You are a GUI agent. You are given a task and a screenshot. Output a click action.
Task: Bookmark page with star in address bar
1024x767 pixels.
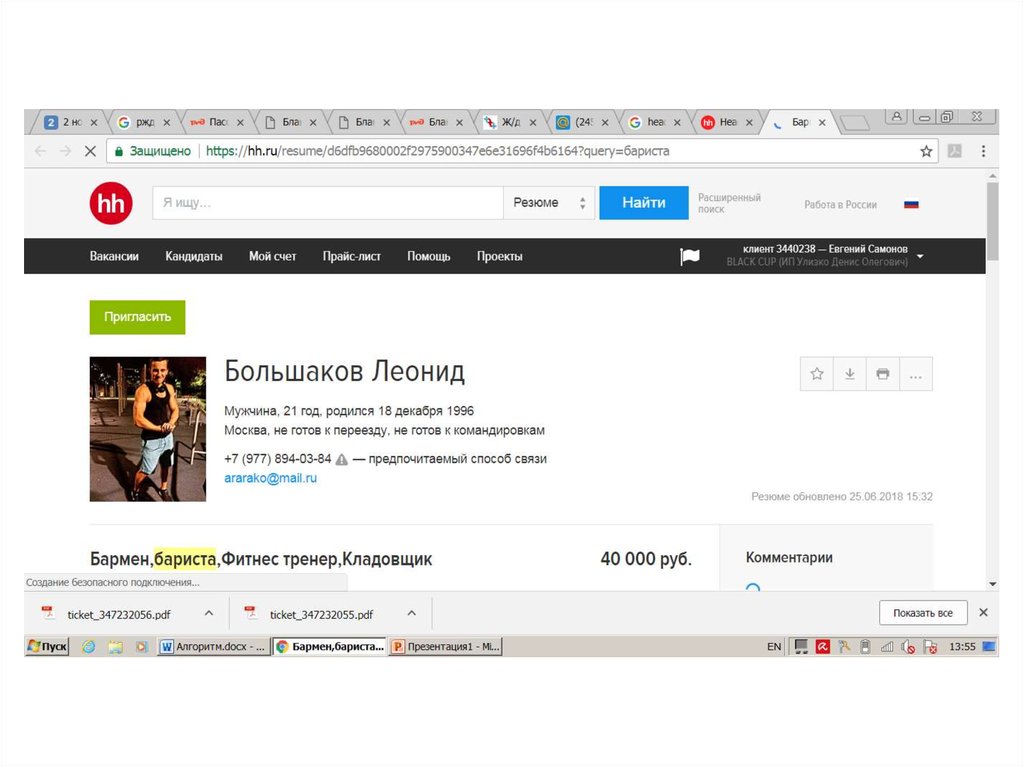tap(926, 151)
